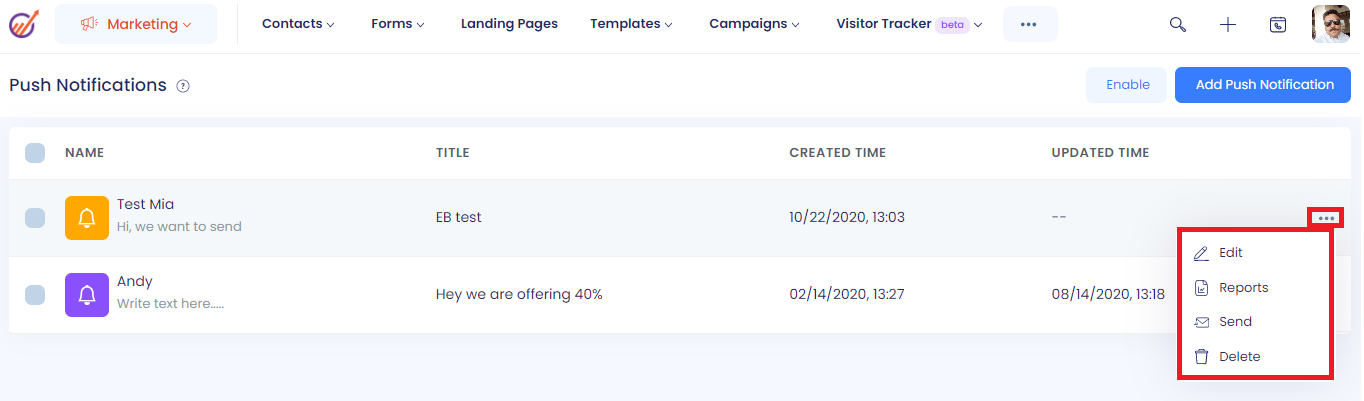Open the user profile avatar

1331,24
